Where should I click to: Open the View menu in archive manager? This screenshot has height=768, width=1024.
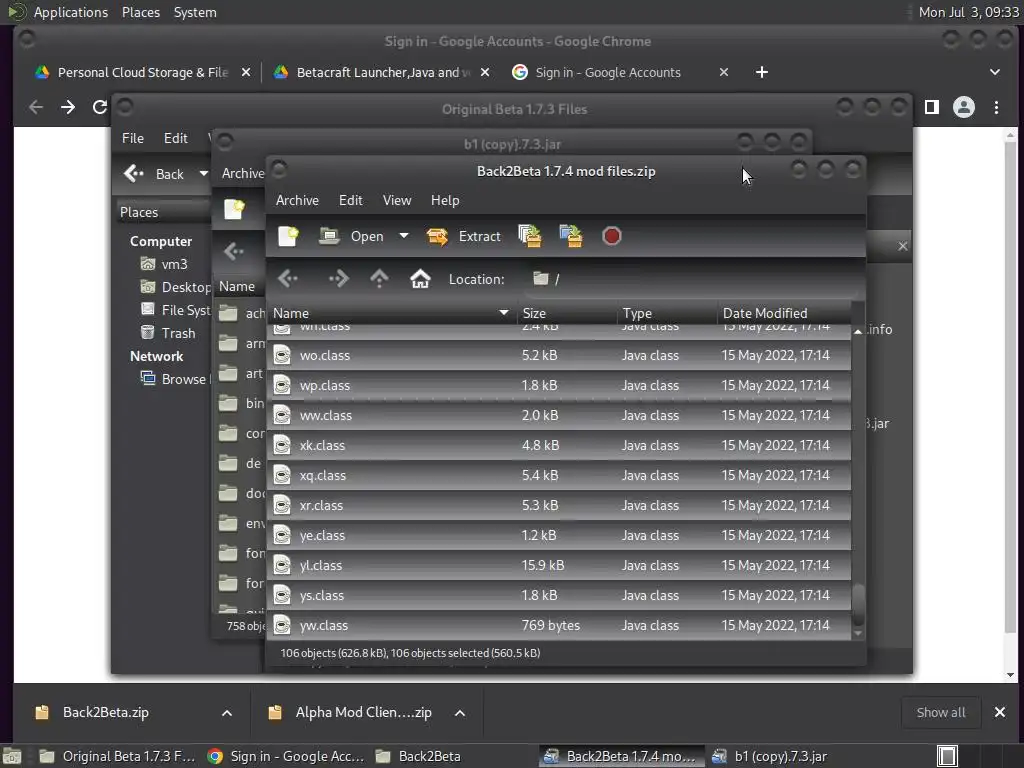(396, 200)
